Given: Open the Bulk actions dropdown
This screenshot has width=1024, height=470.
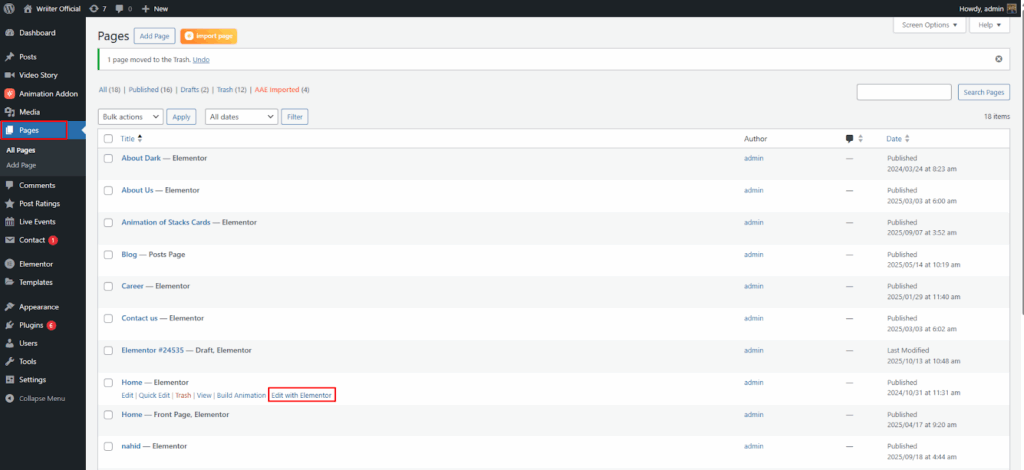Looking at the screenshot, I should point(130,117).
